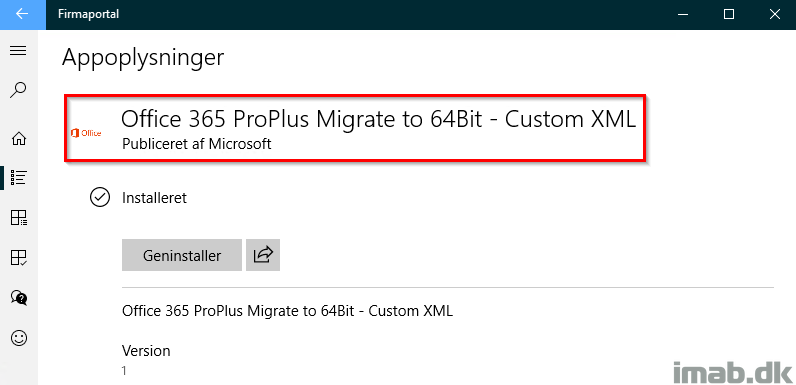This screenshot has height=385, width=796.
Task: Open the Apps list sidebar icon
Action: pos(19,177)
